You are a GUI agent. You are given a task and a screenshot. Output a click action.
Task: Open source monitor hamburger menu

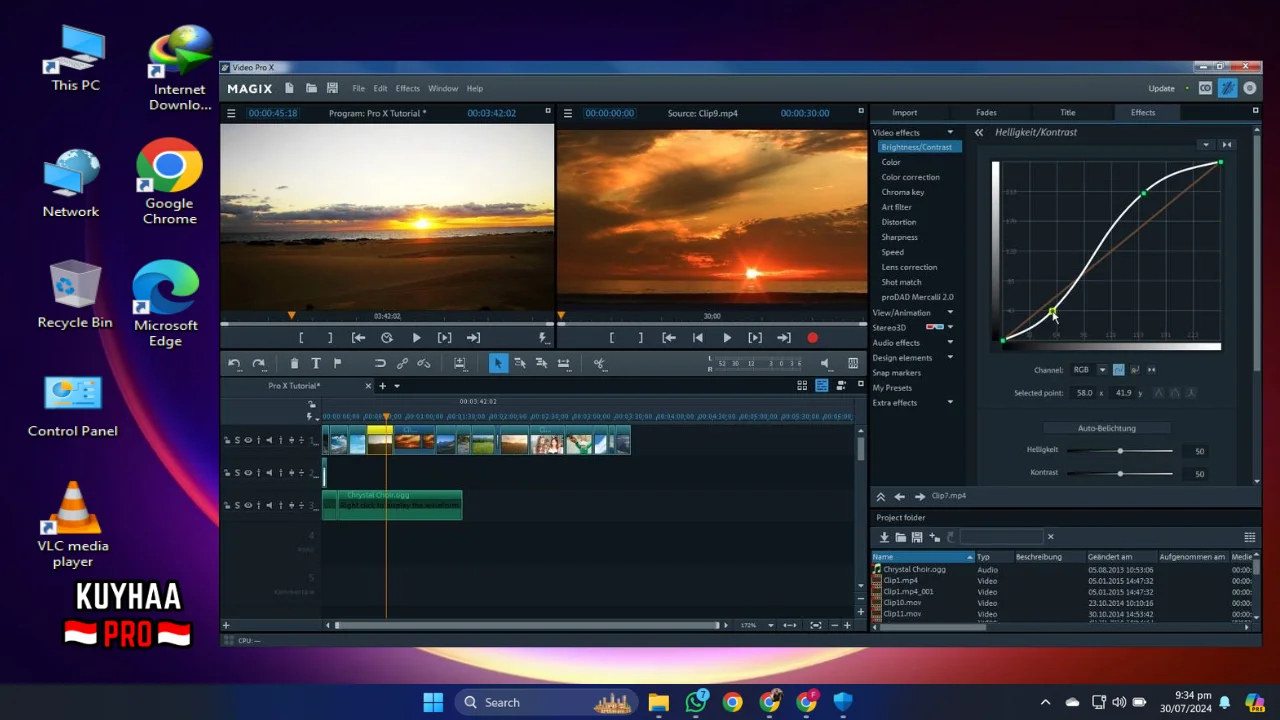[x=568, y=113]
